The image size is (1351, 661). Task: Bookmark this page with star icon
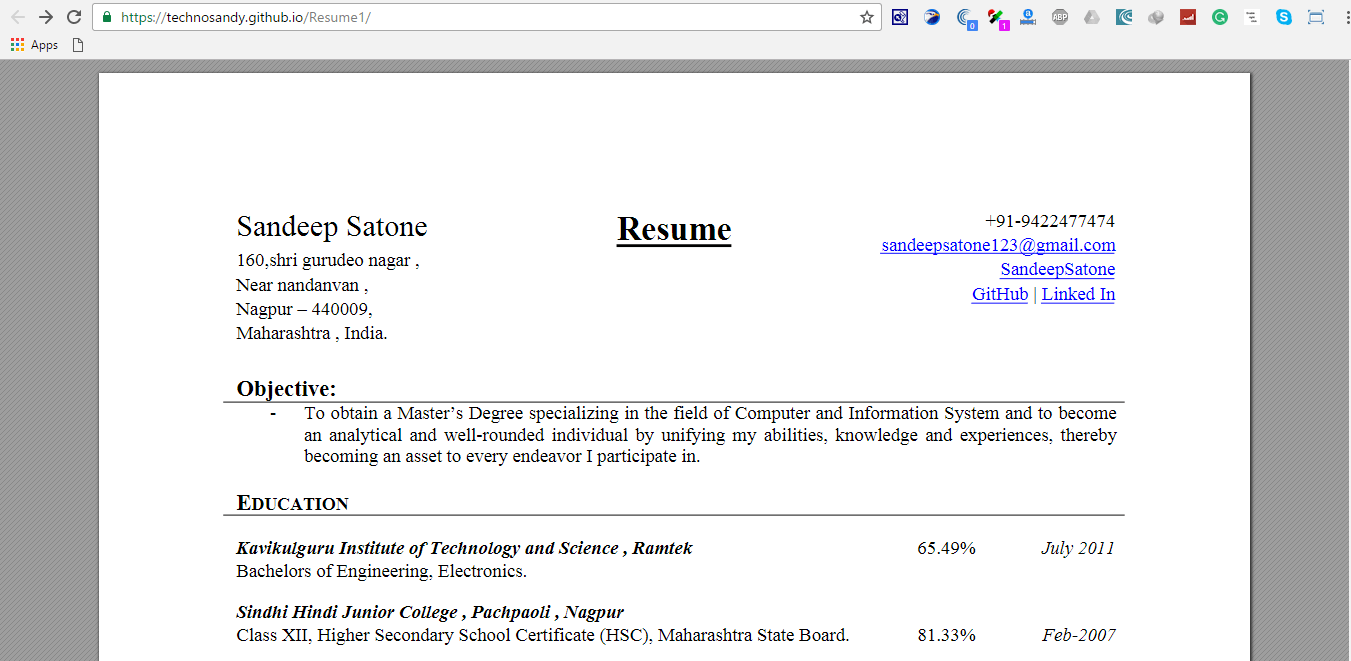[867, 17]
